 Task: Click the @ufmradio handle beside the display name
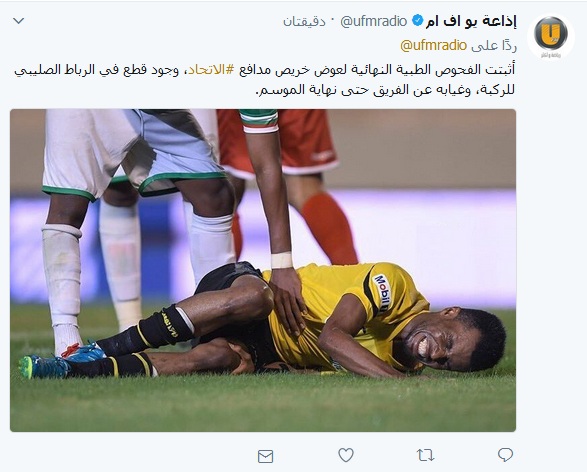373,21
